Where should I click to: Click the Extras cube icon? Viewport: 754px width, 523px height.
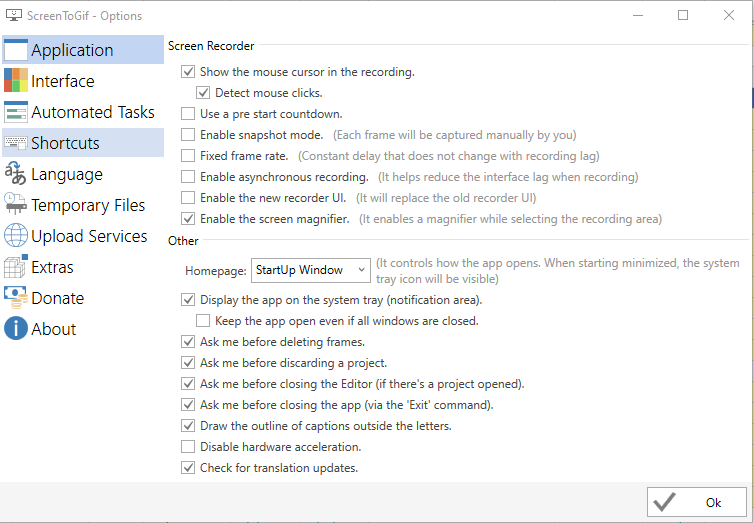coord(16,267)
